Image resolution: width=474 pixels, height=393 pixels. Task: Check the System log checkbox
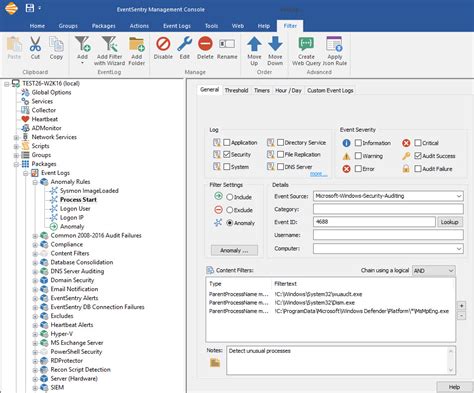click(x=227, y=167)
